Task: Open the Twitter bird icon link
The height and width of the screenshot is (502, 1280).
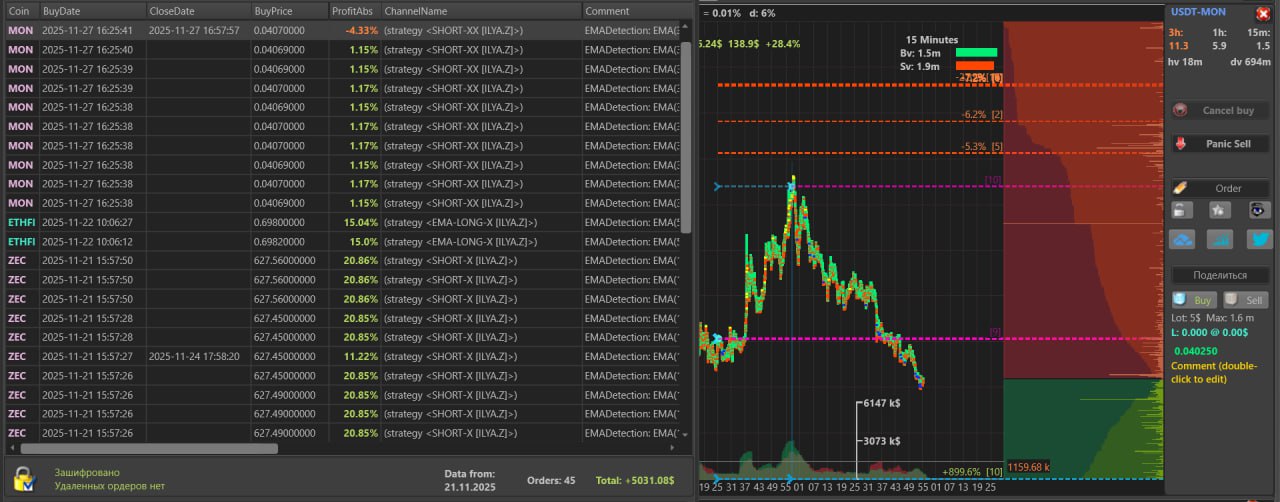Action: point(1258,239)
